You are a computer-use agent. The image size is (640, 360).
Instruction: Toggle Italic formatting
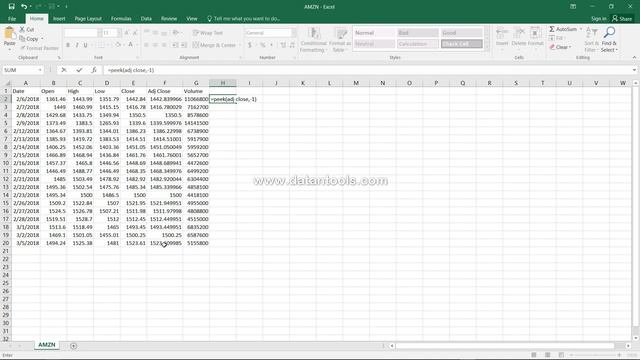coord(77,45)
